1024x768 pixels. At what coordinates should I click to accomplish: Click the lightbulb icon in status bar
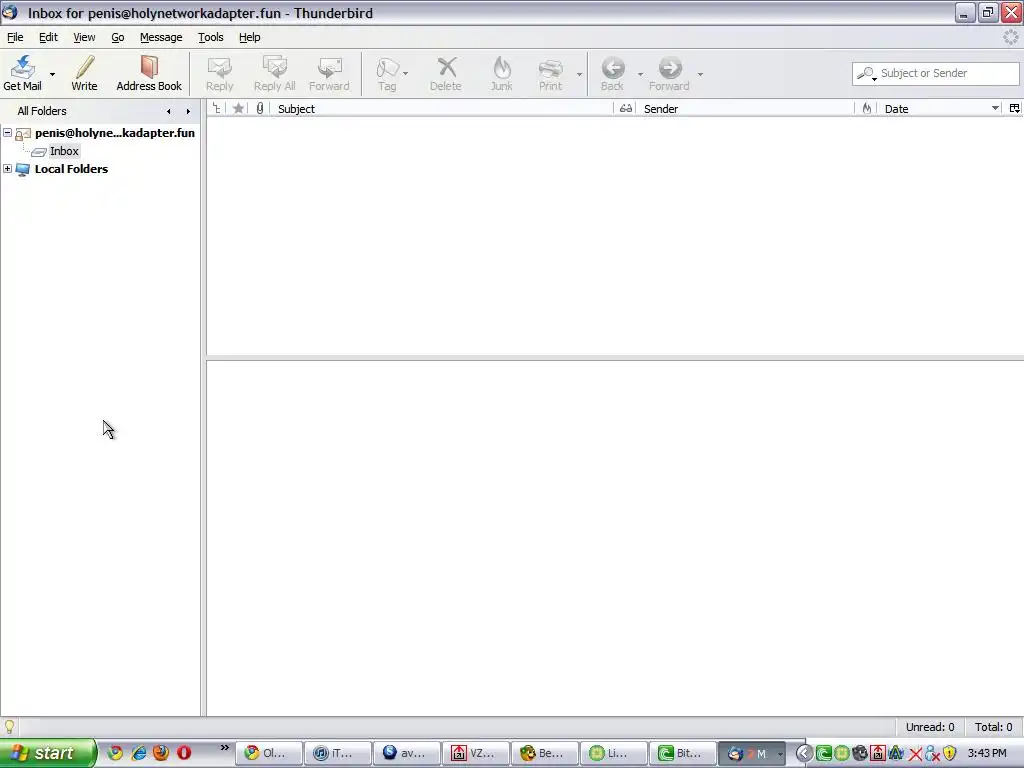[9, 727]
